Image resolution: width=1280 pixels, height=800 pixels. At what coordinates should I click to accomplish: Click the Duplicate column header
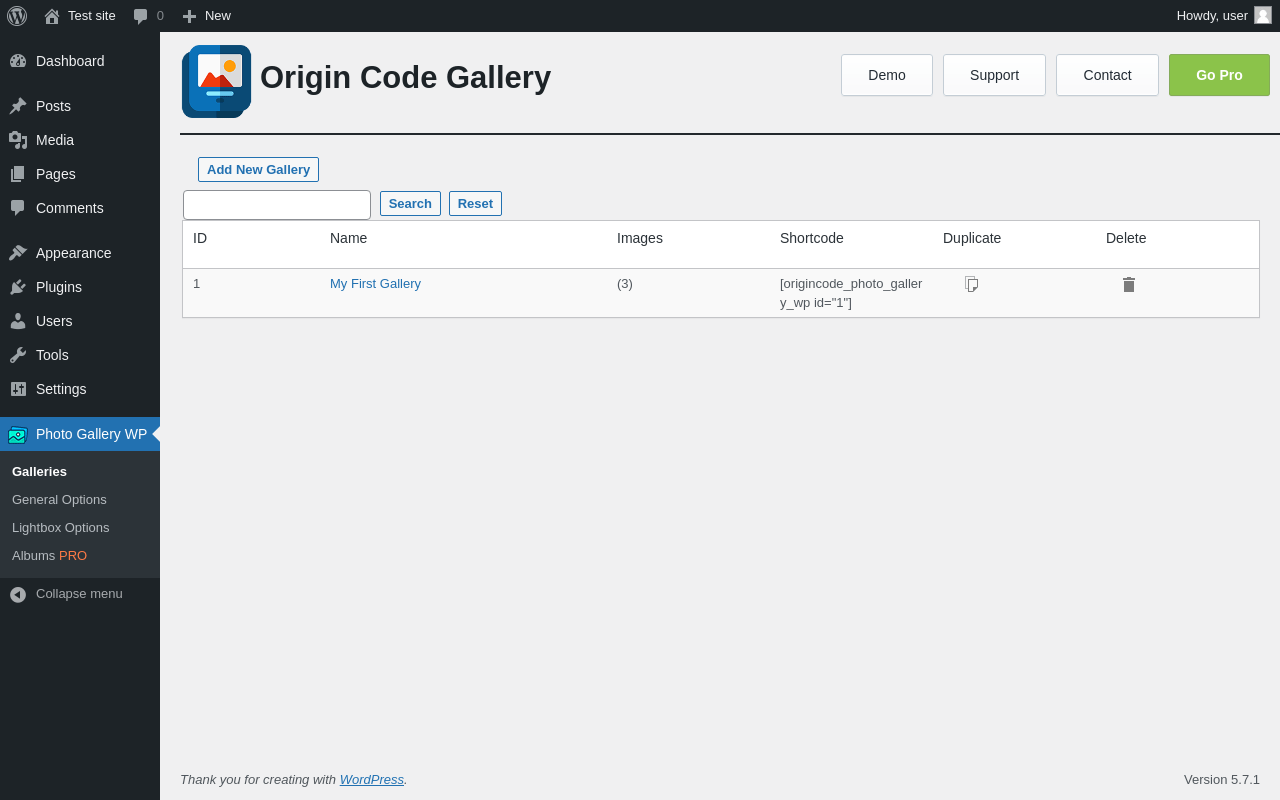972,238
